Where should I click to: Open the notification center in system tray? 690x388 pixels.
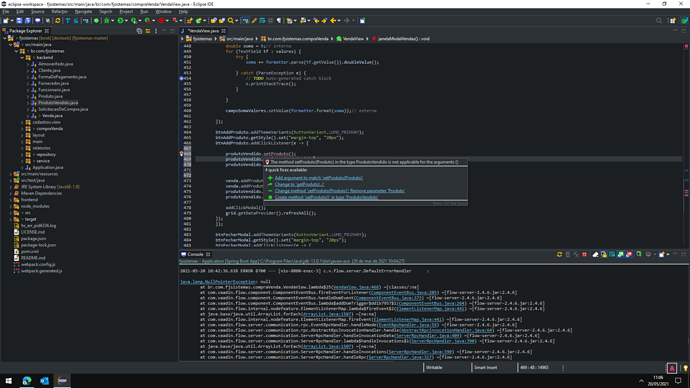(678, 381)
